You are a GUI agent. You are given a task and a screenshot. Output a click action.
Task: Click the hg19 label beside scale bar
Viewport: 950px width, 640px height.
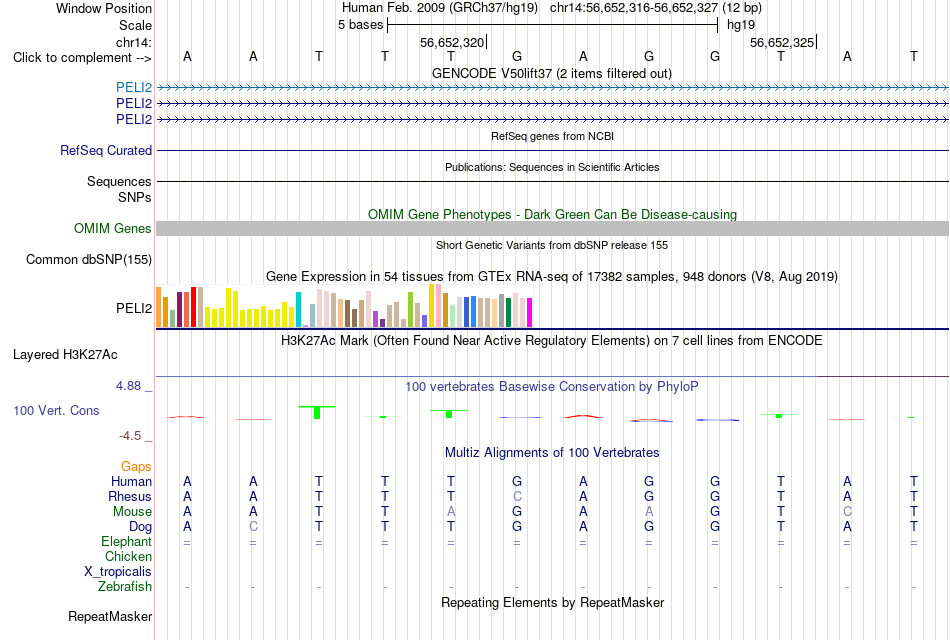click(x=741, y=25)
